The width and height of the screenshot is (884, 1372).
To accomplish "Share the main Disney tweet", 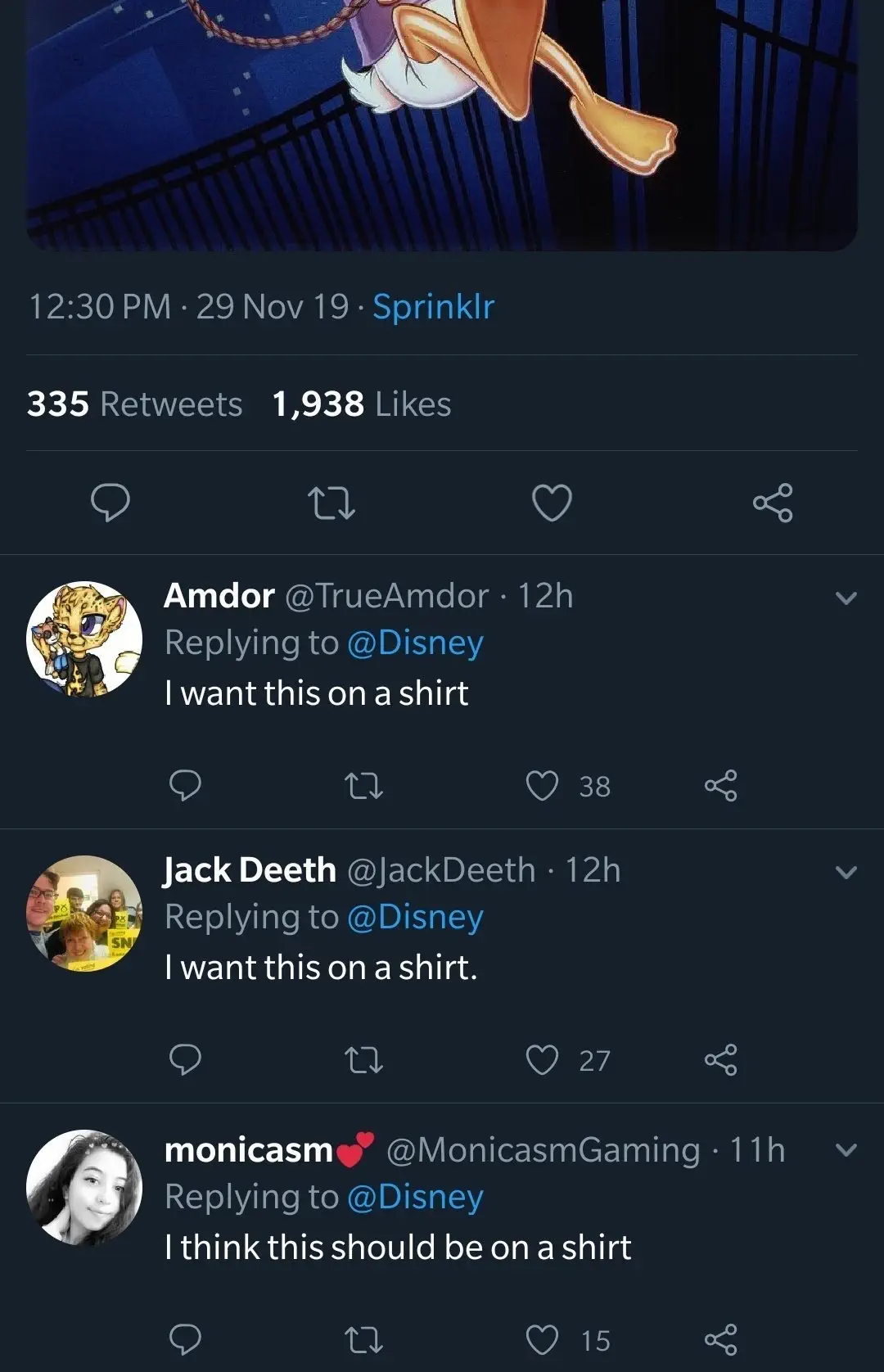I will (773, 503).
